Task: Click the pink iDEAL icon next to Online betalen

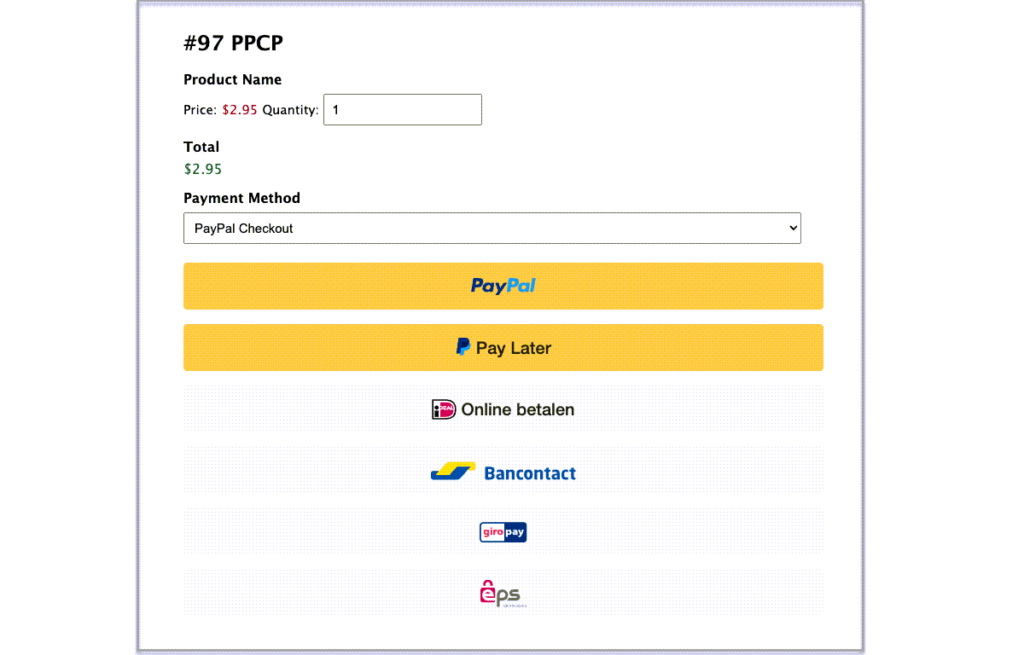Action: (x=443, y=409)
